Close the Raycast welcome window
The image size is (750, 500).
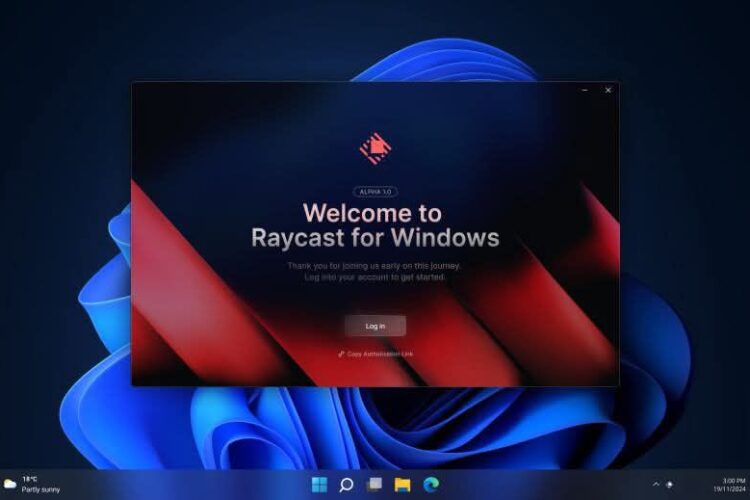pos(608,90)
